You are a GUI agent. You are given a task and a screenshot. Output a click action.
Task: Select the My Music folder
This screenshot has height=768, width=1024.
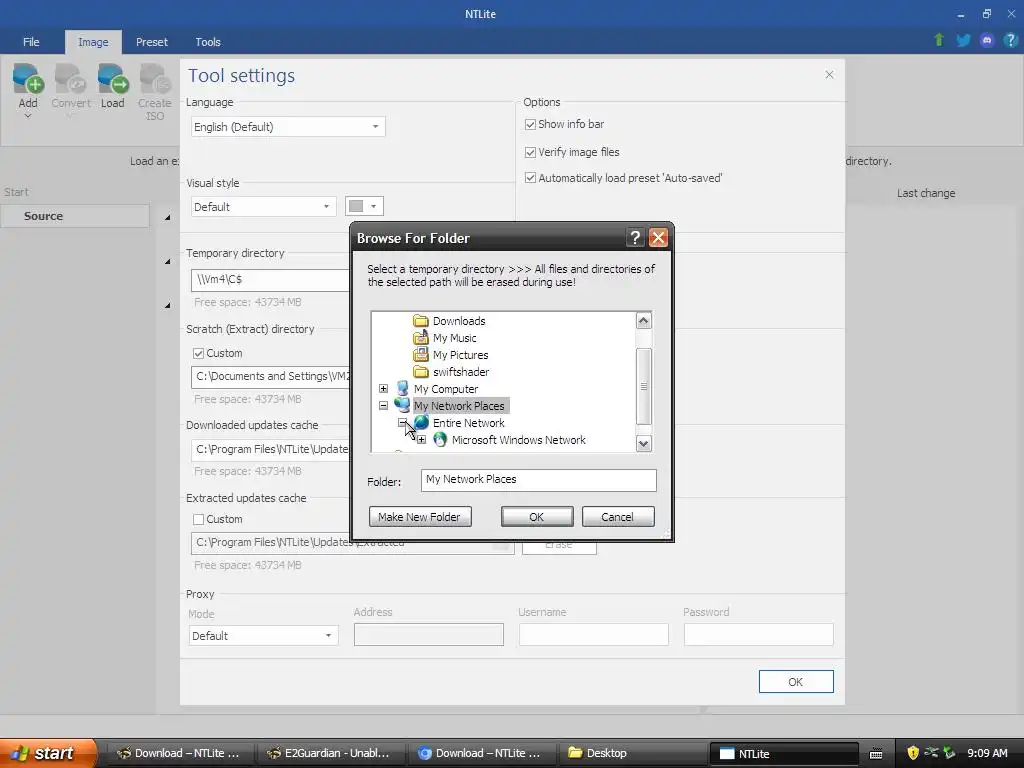[x=455, y=338]
